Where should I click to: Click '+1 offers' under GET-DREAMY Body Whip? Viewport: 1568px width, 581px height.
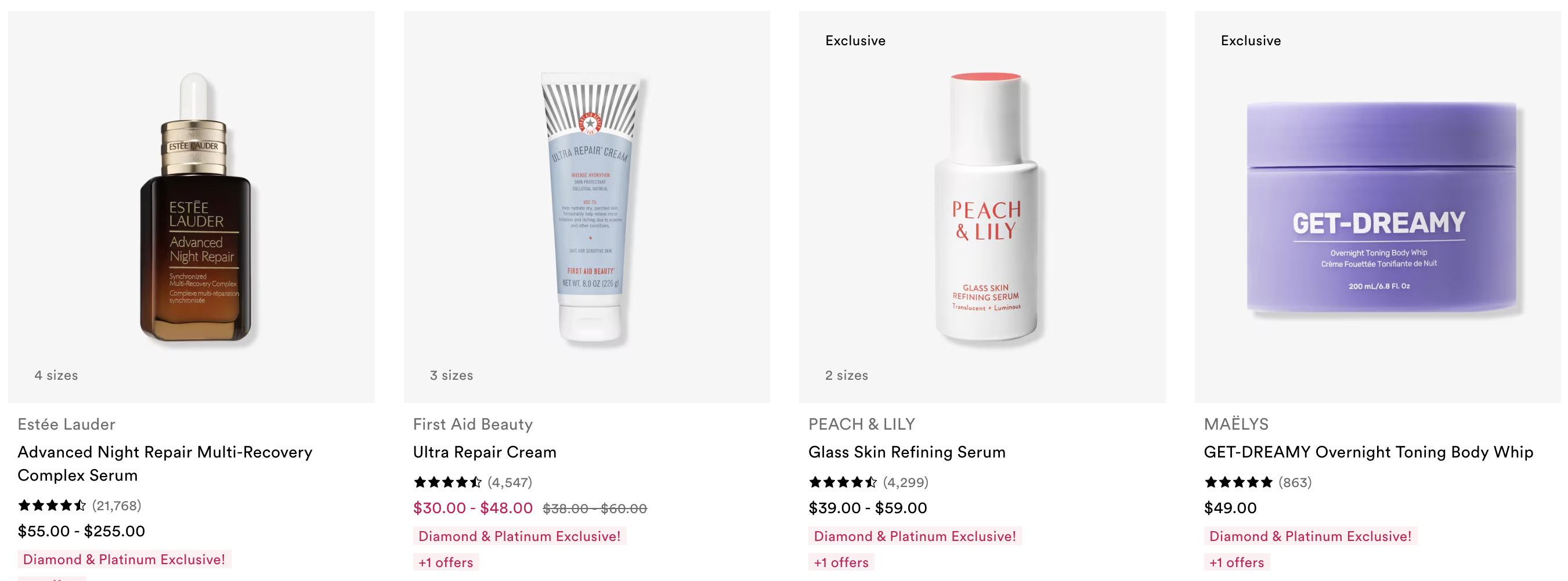pos(1237,562)
